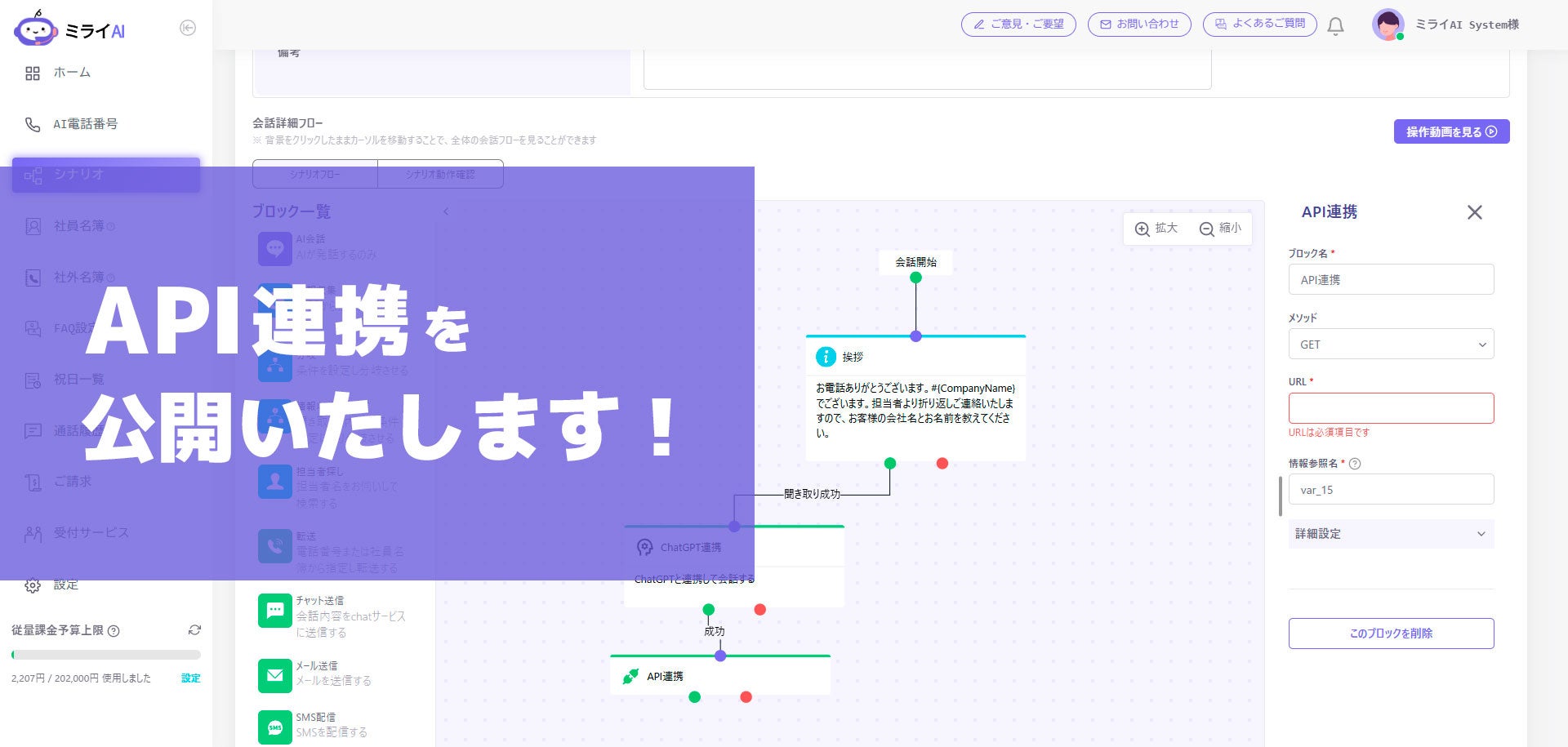Viewport: 1568px width, 747px height.
Task: Expand 詳細設定 section
Action: [x=1391, y=534]
